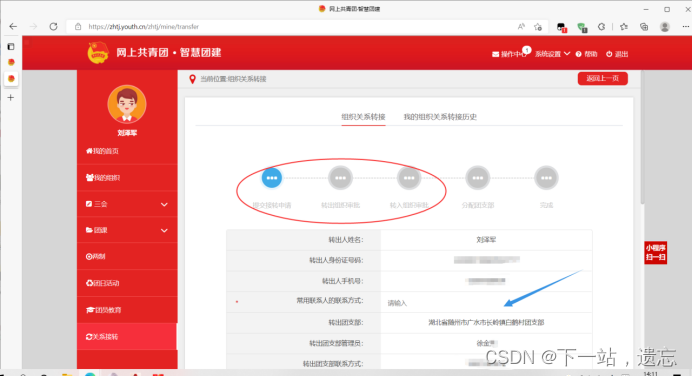This screenshot has width=692, height=376.
Task: Select 关系接转 in sidebar
Action: (127, 336)
